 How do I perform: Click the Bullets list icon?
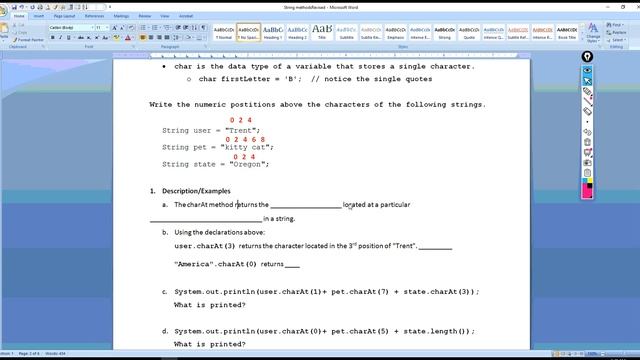[x=143, y=27]
